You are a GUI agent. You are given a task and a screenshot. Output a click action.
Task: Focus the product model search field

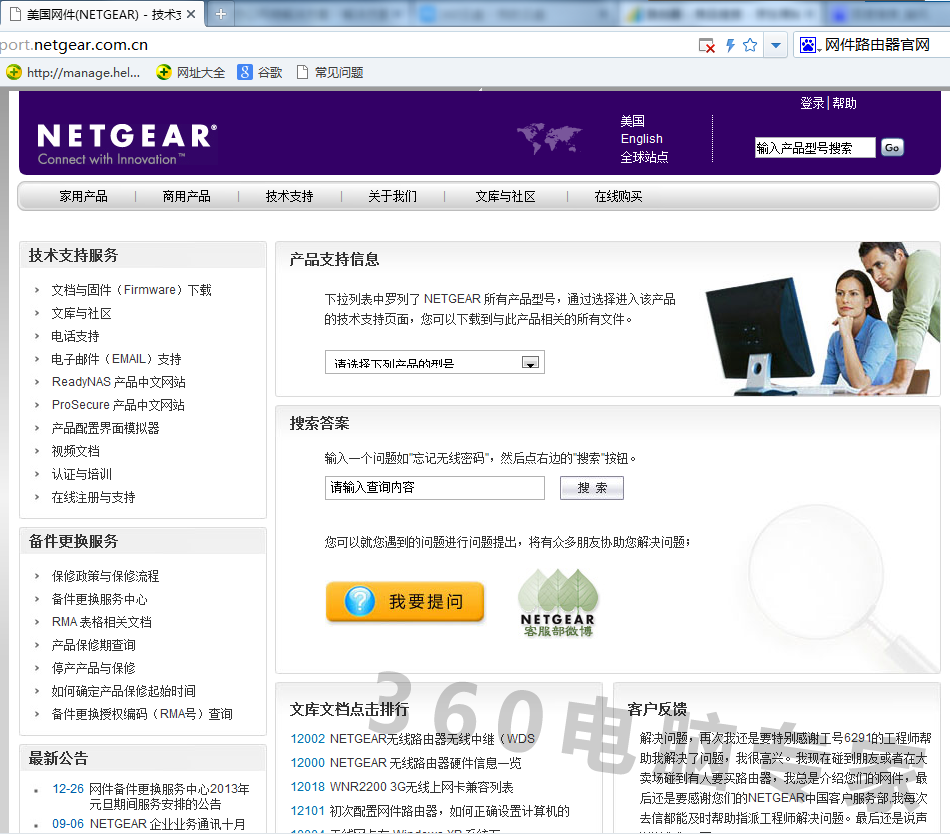(x=815, y=148)
